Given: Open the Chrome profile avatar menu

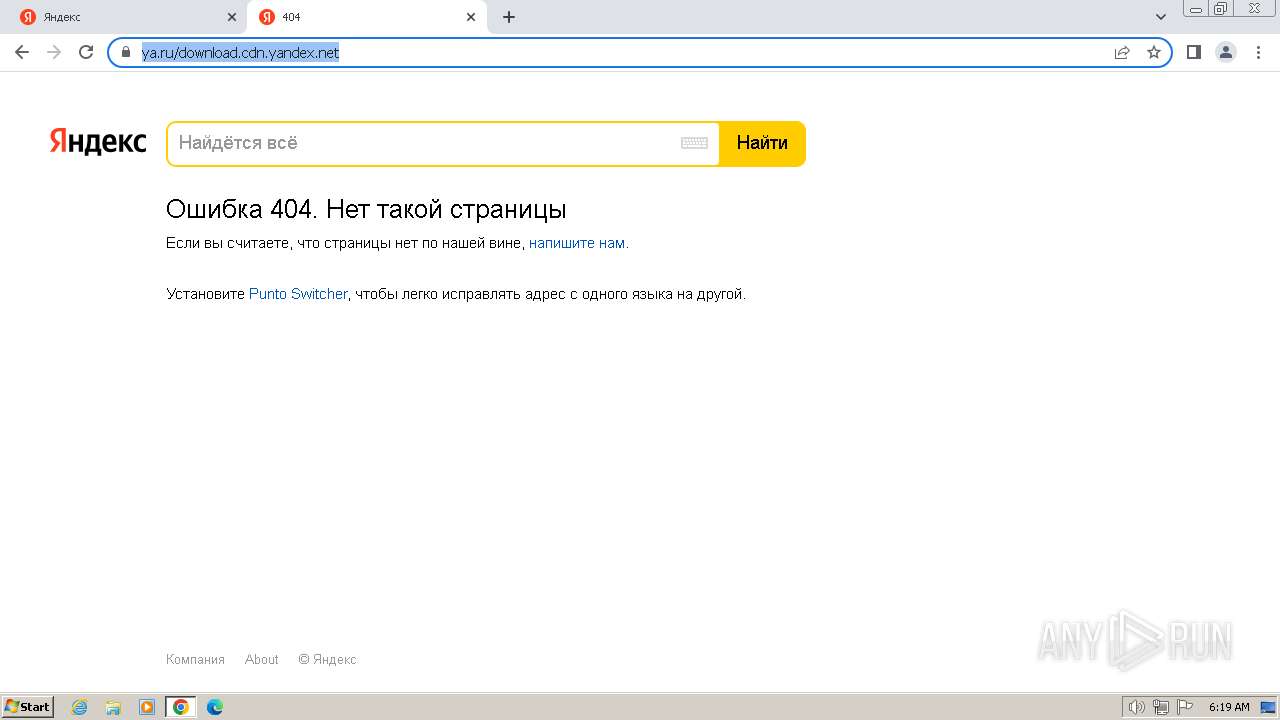Looking at the screenshot, I should [1226, 52].
